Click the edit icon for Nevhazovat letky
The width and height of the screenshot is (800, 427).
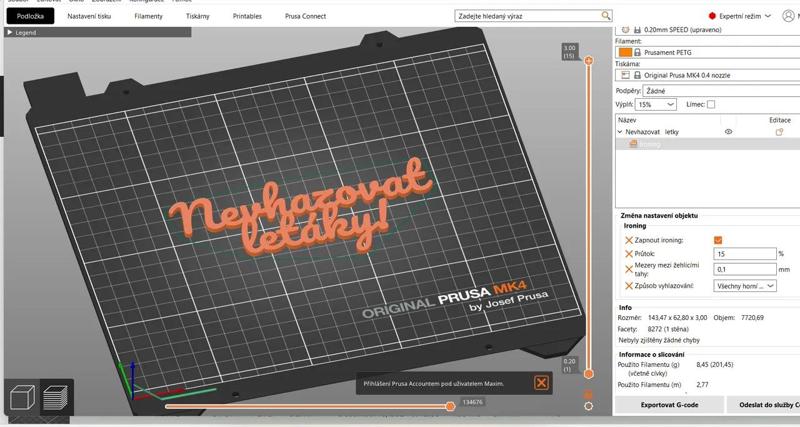[x=779, y=132]
